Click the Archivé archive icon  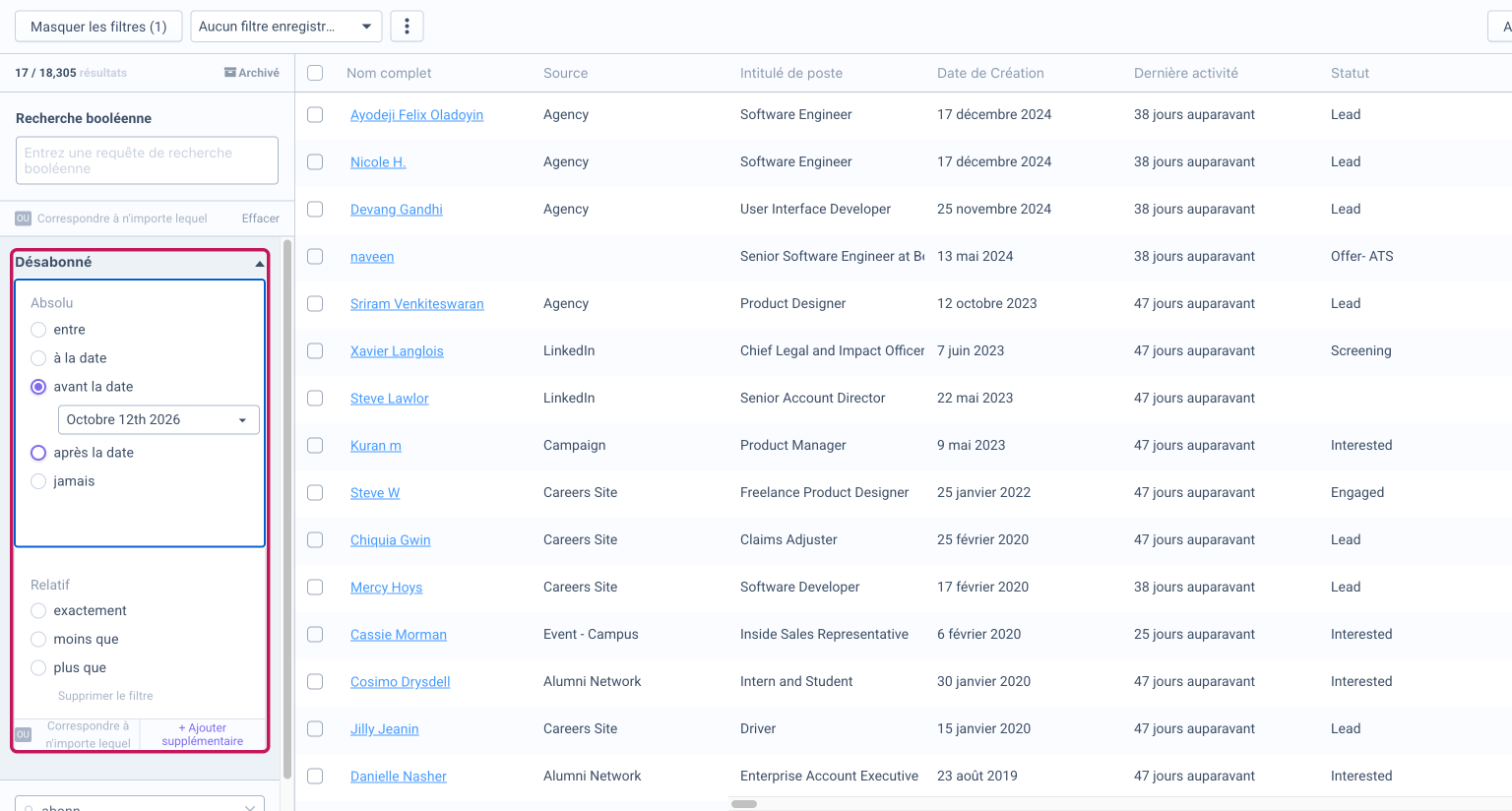[x=230, y=73]
